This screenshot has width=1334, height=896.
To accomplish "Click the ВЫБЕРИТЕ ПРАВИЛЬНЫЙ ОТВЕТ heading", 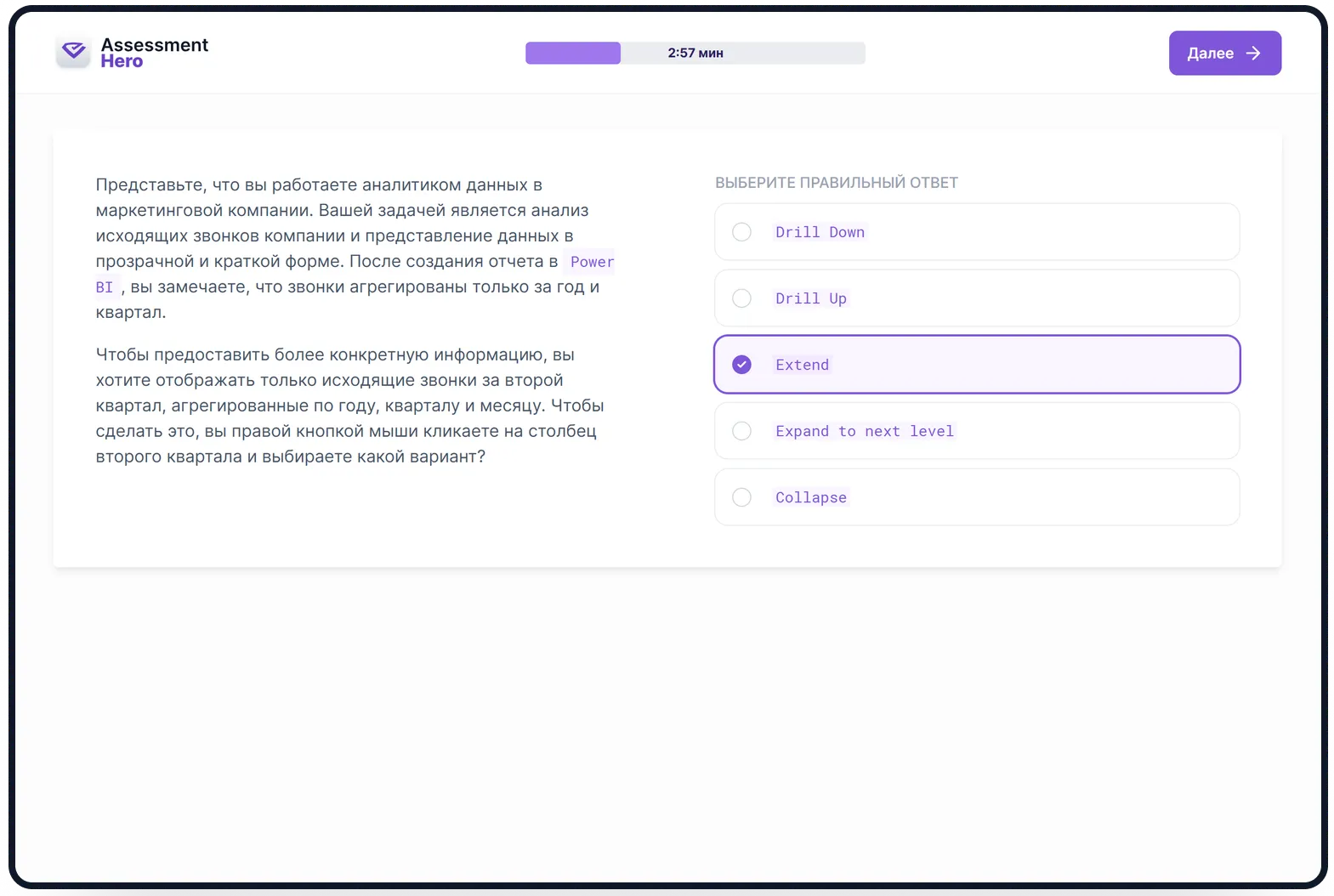I will click(836, 183).
